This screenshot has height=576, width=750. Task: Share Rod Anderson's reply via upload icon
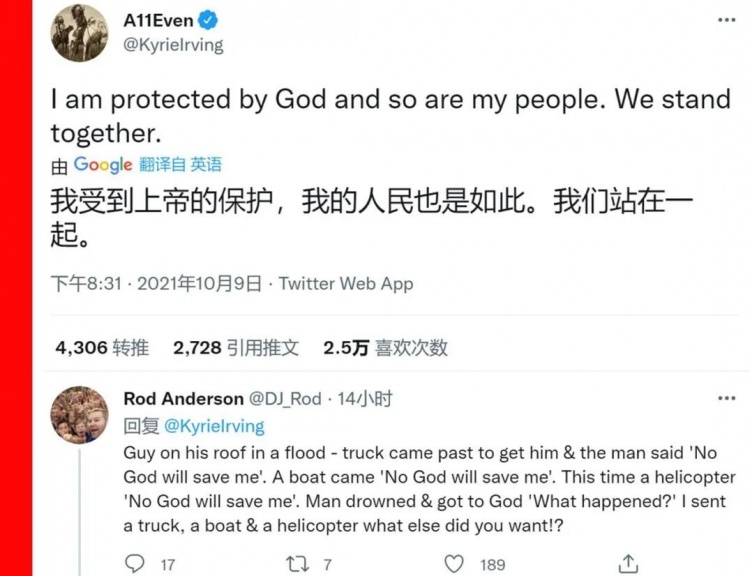[x=629, y=564]
